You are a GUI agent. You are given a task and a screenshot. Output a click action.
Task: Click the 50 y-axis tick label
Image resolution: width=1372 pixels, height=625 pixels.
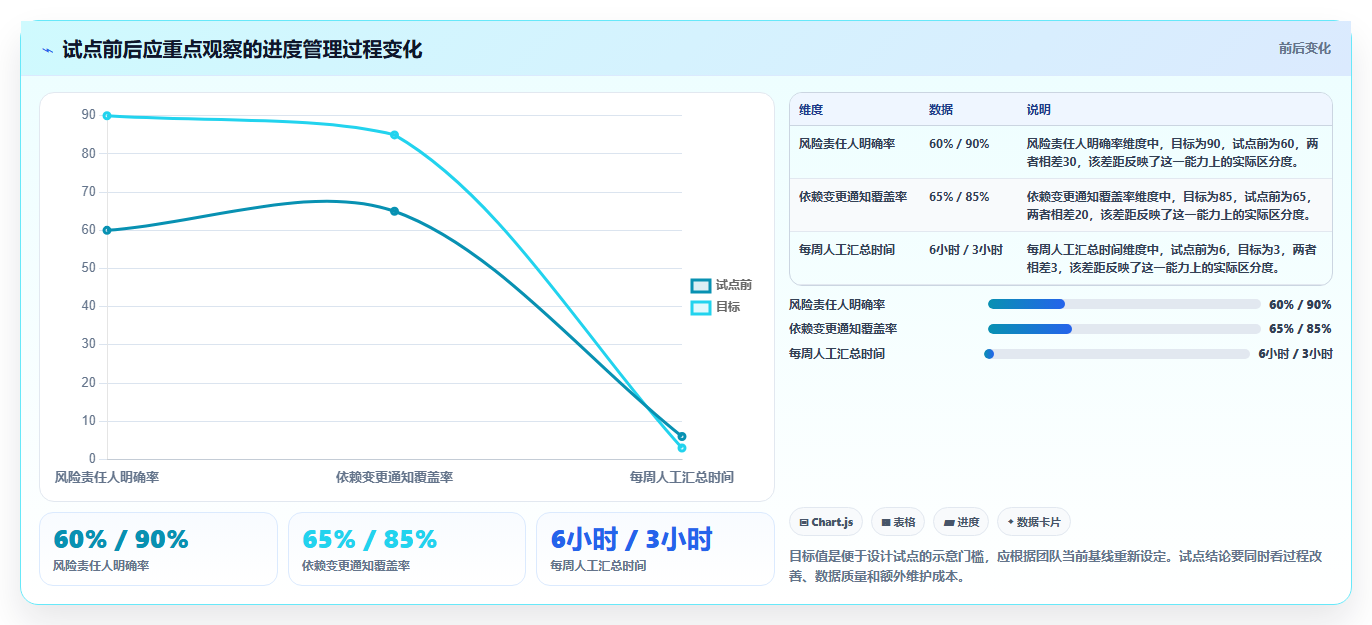pyautogui.click(x=89, y=268)
